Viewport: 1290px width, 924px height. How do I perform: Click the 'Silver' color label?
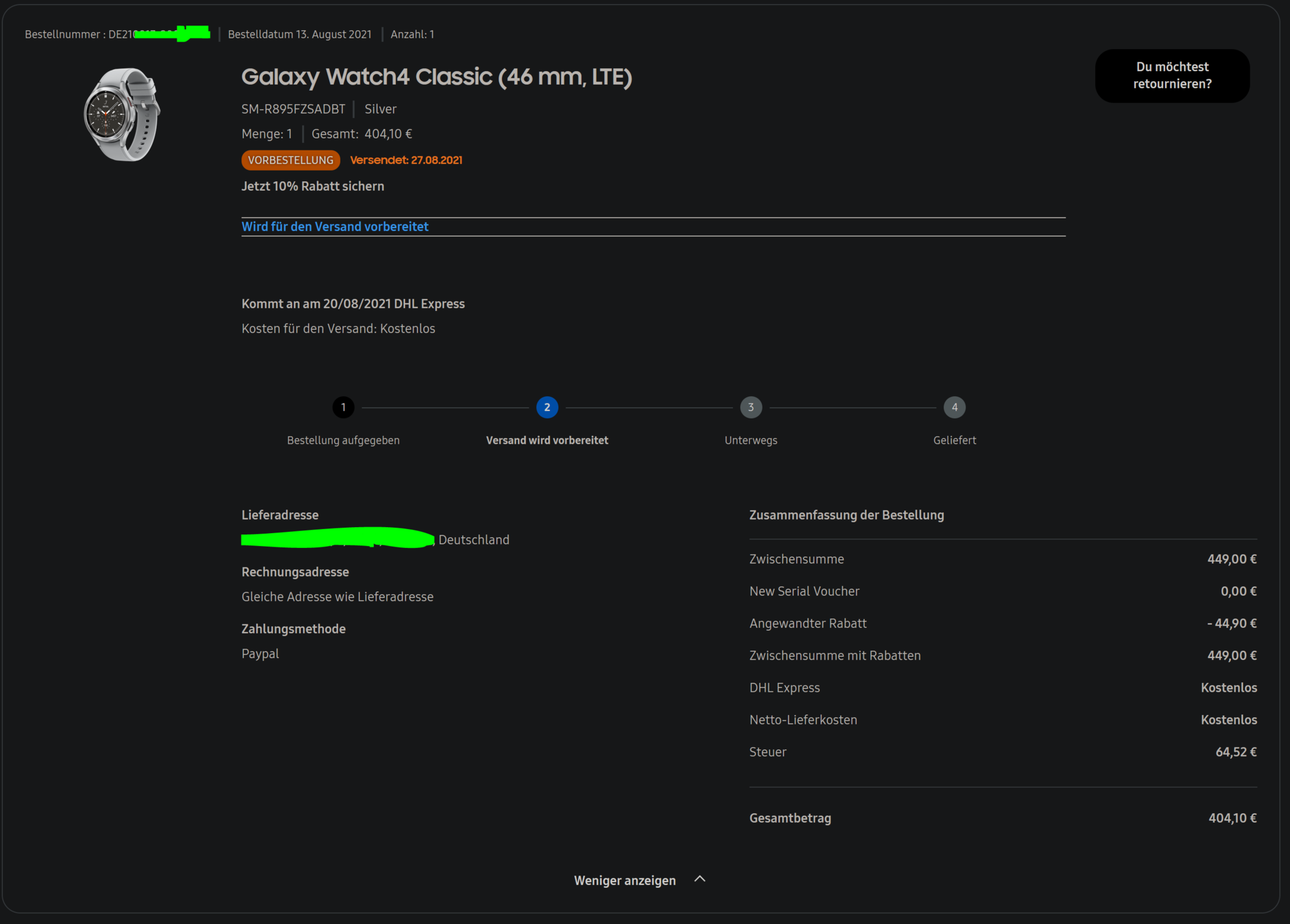pos(380,109)
